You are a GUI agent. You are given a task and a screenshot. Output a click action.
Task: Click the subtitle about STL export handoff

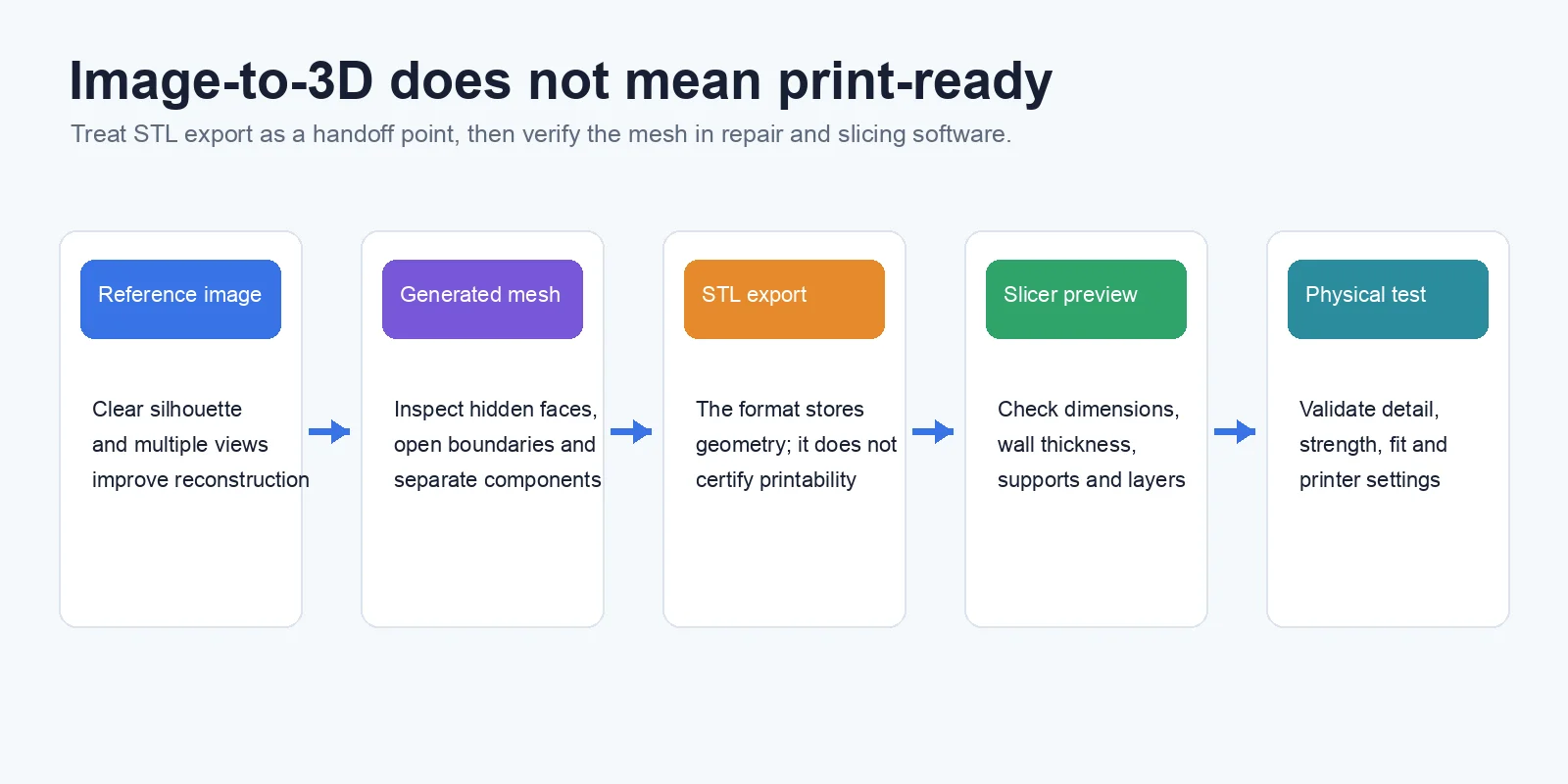click(x=541, y=134)
